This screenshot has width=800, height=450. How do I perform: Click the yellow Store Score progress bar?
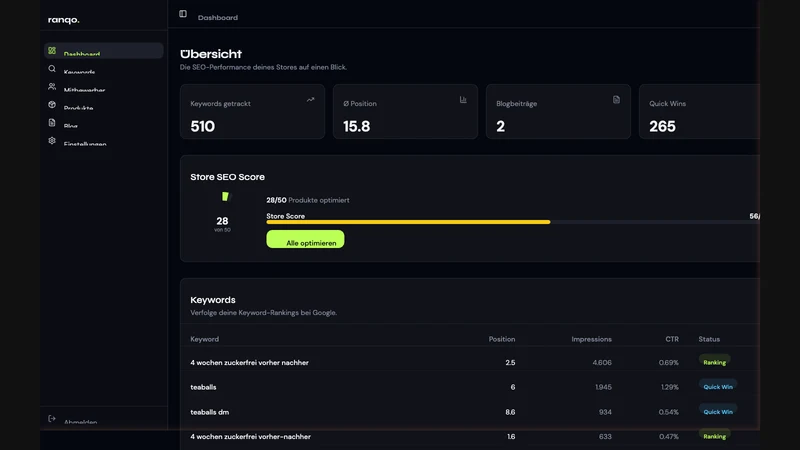(x=408, y=222)
